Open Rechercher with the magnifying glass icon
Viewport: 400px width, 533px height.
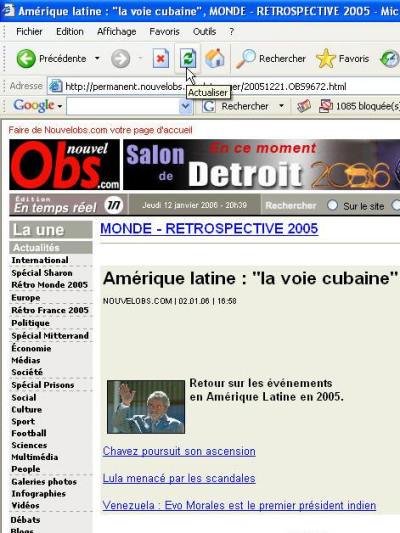click(x=245, y=58)
